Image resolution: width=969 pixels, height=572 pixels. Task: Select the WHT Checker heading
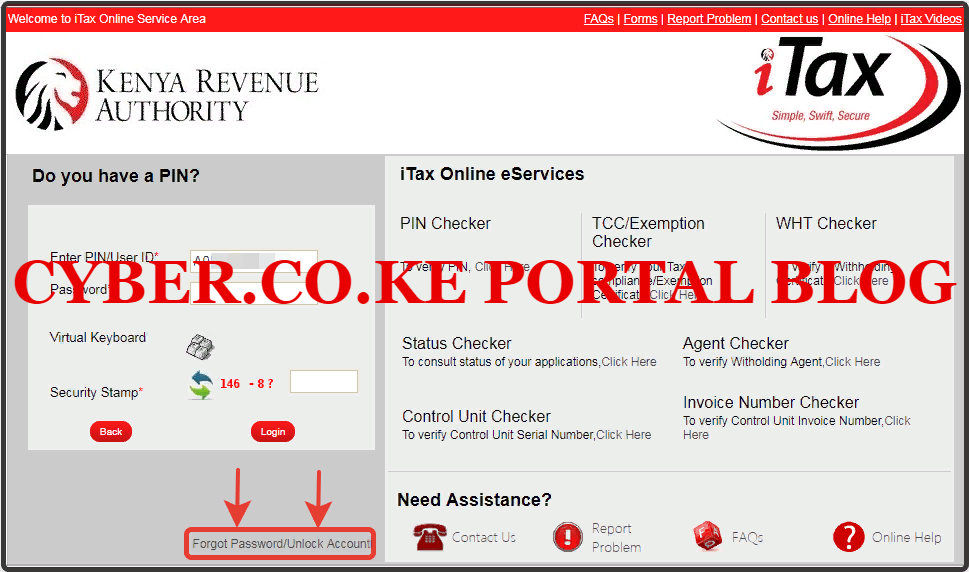coord(826,223)
